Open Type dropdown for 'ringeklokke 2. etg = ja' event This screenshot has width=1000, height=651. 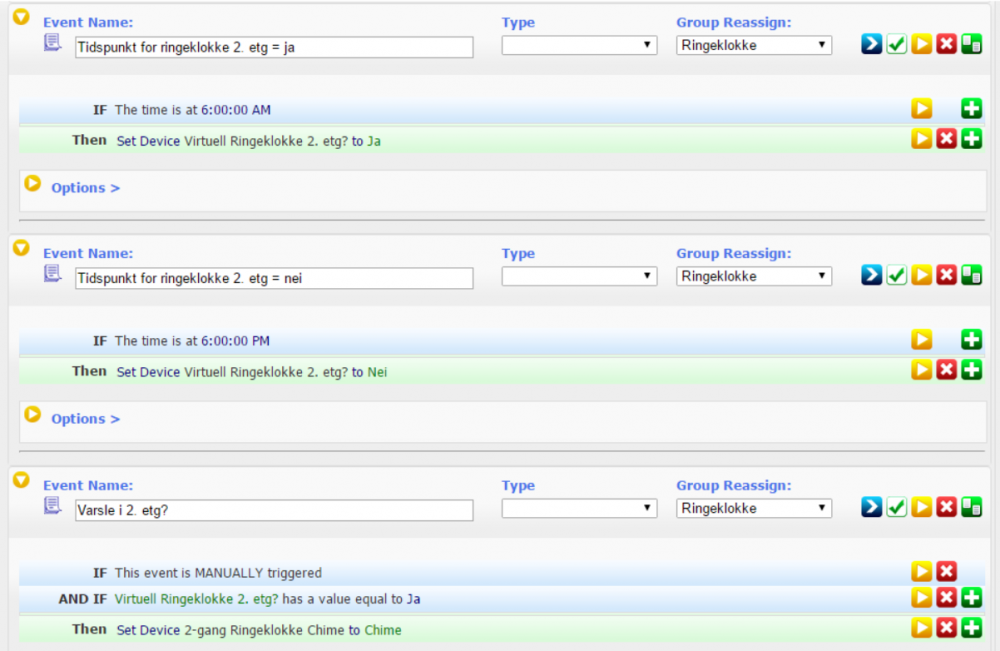click(x=579, y=45)
